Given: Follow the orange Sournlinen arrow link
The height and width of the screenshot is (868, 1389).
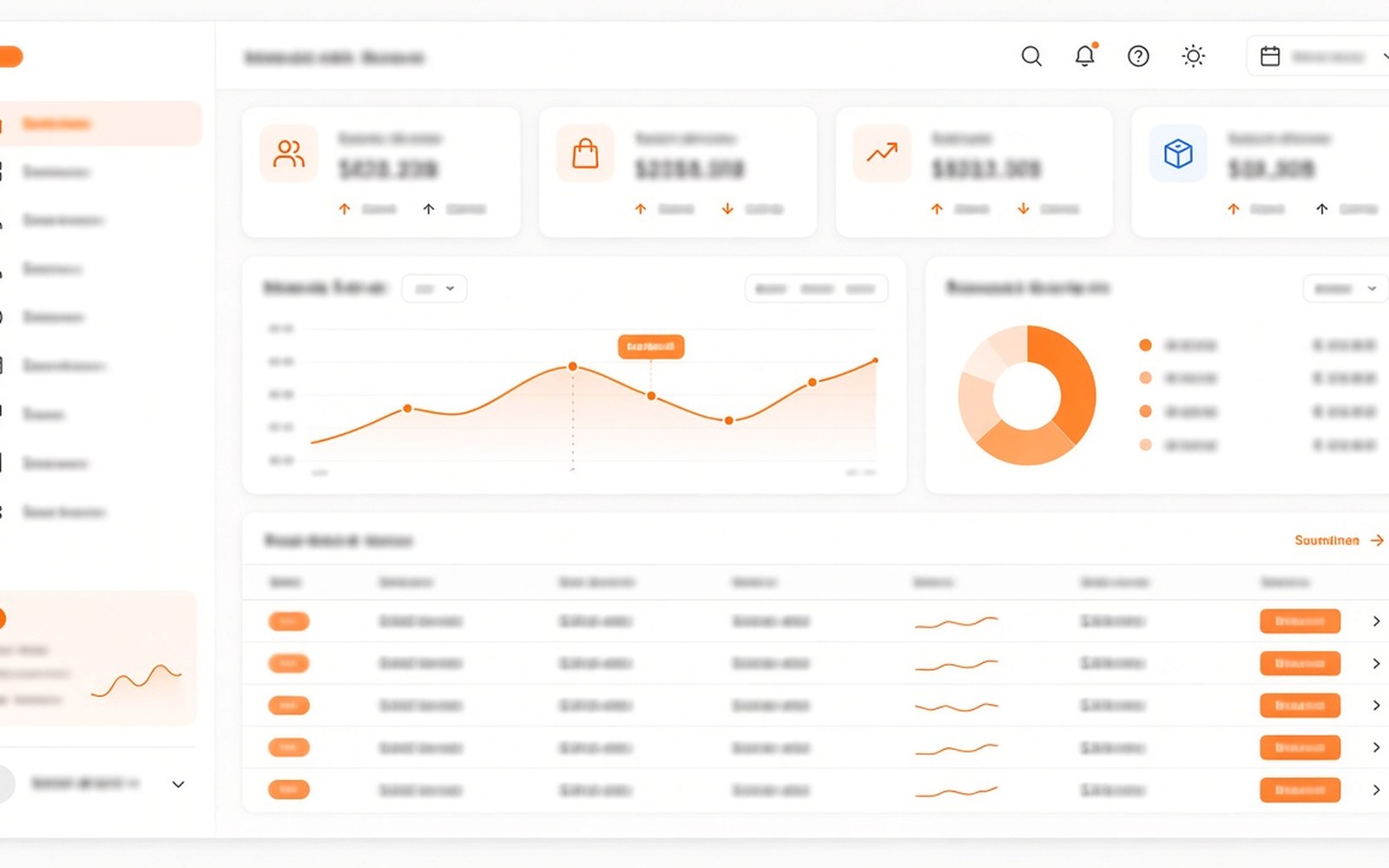Looking at the screenshot, I should pyautogui.click(x=1339, y=540).
